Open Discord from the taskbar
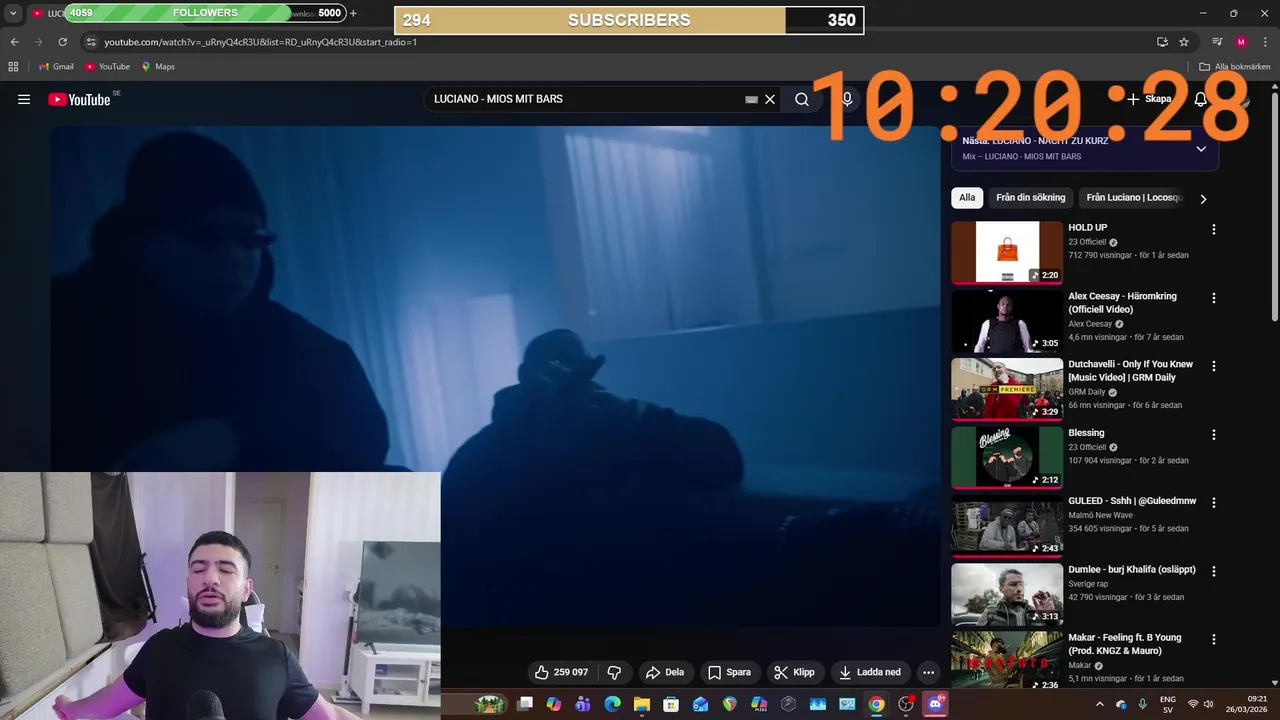Image resolution: width=1280 pixels, height=720 pixels. pyautogui.click(x=936, y=704)
